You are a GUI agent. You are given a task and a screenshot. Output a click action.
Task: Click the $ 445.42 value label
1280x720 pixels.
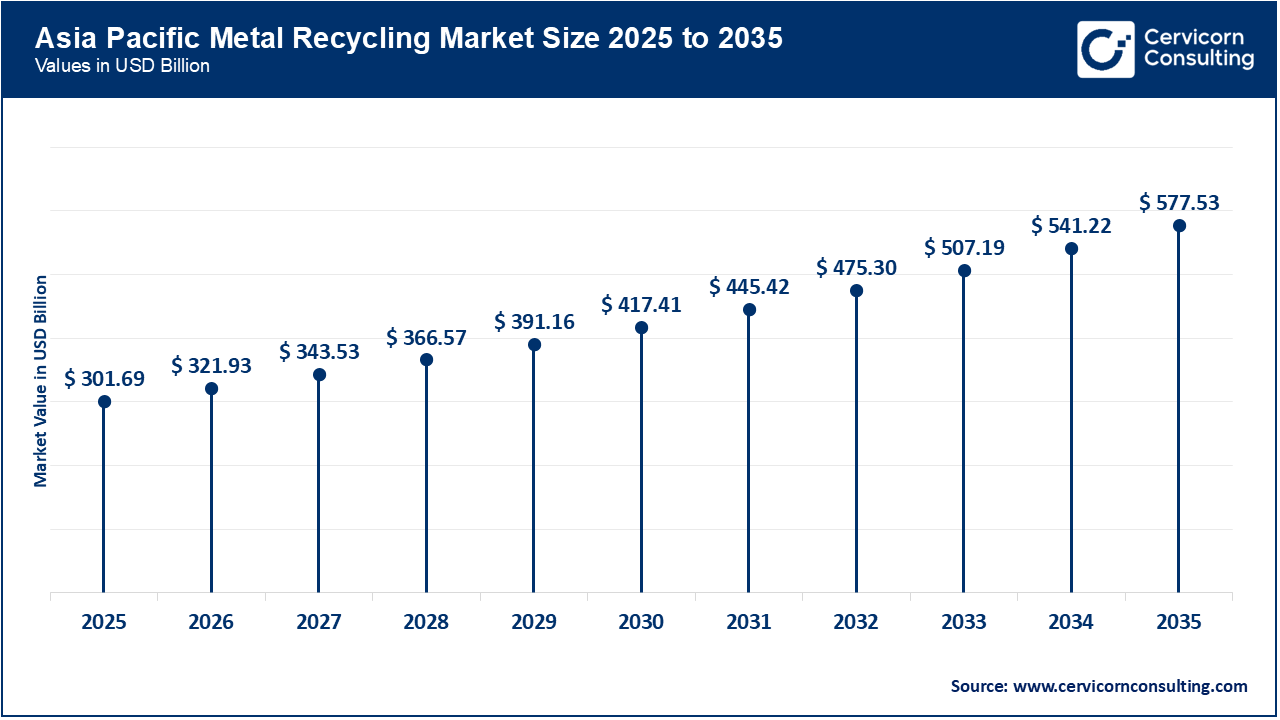pyautogui.click(x=750, y=286)
